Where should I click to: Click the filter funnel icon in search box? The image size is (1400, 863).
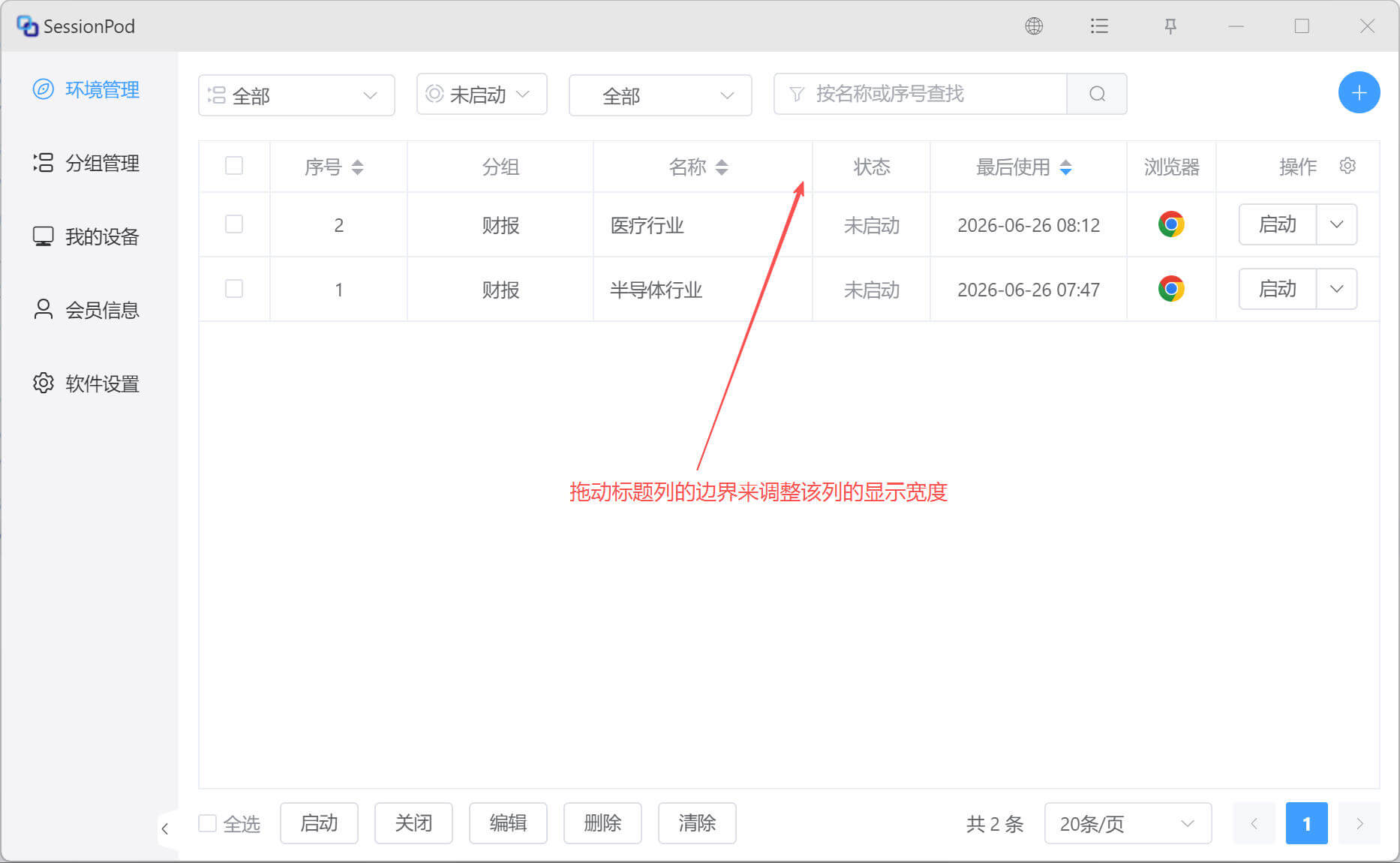click(x=797, y=94)
